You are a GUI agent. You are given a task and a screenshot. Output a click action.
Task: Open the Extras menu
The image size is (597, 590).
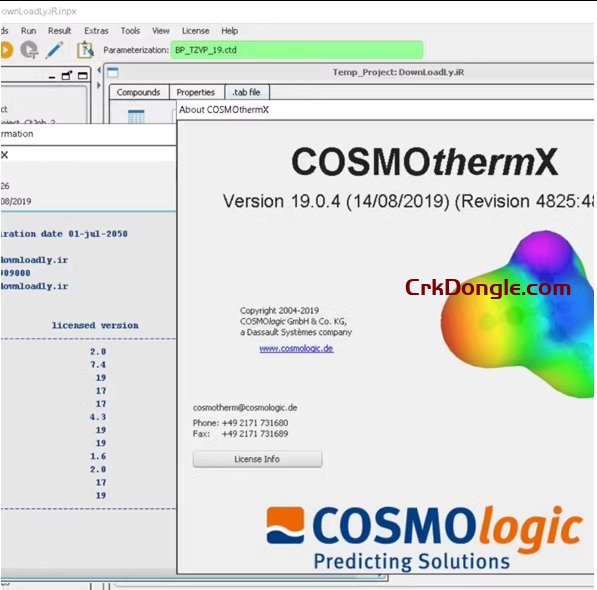point(96,31)
